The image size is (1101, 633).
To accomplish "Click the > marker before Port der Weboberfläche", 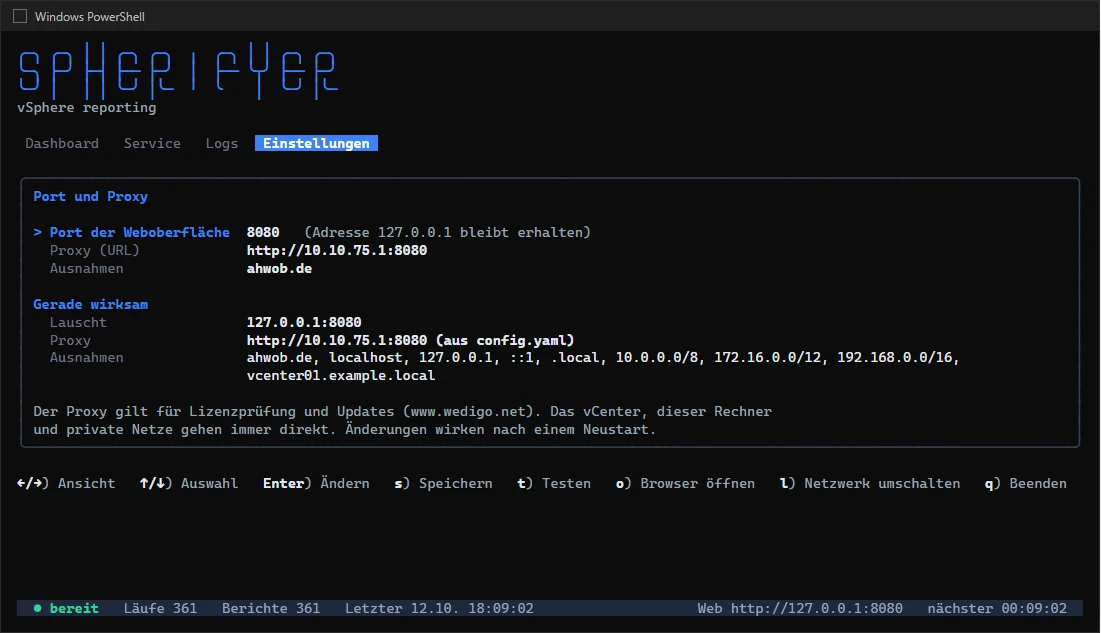I will tap(37, 233).
